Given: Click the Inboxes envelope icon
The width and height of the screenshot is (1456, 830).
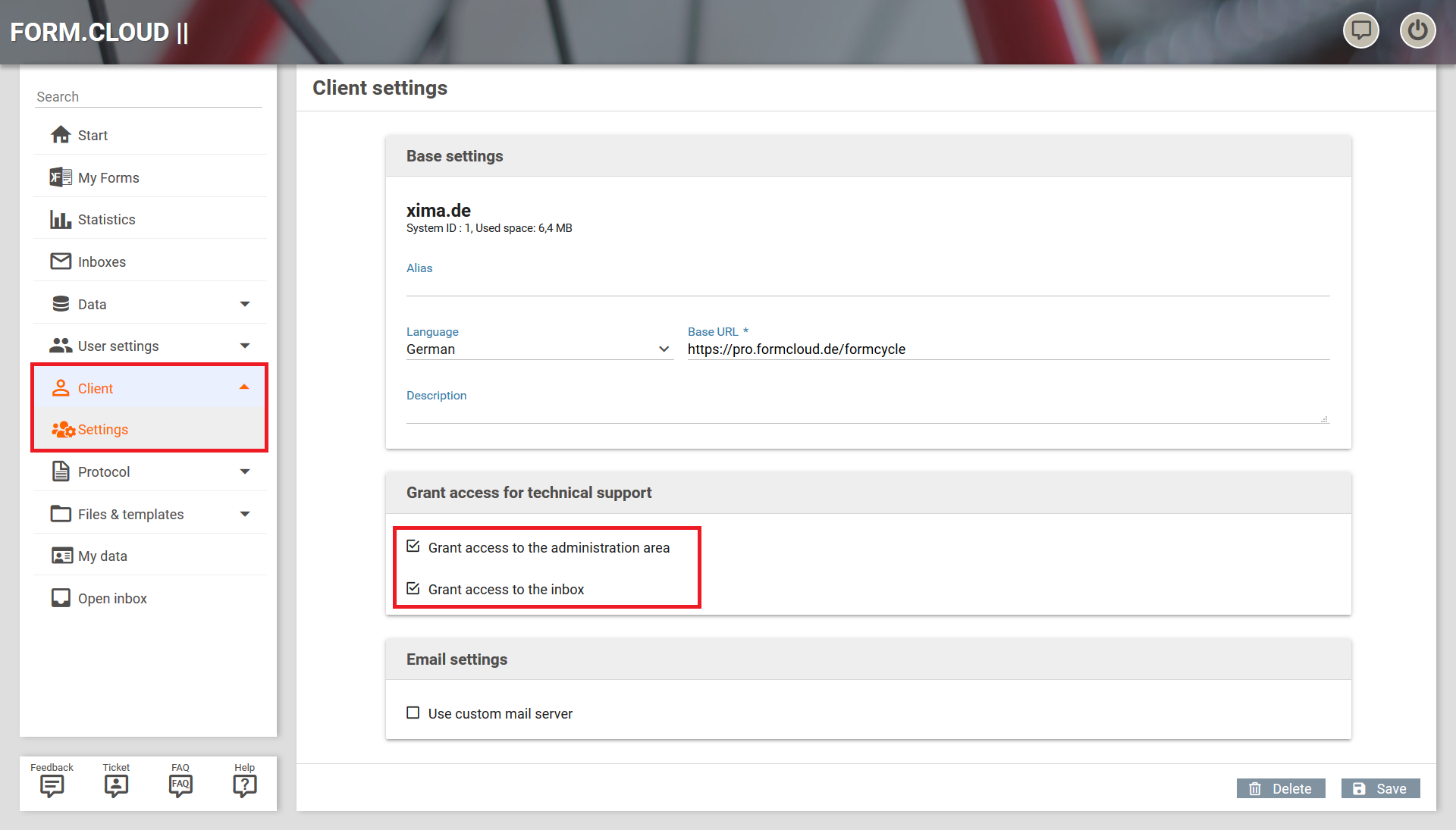Looking at the screenshot, I should [x=61, y=262].
